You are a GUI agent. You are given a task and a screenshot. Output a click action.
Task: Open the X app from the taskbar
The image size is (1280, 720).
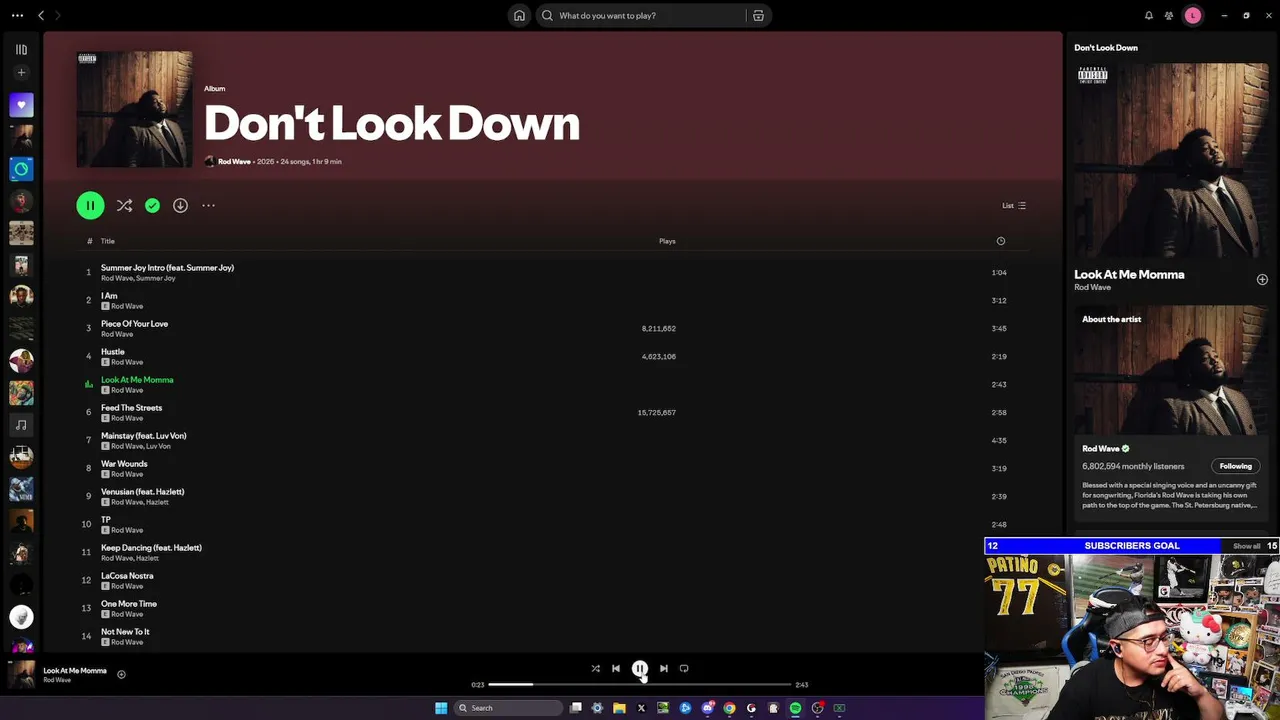pos(641,708)
